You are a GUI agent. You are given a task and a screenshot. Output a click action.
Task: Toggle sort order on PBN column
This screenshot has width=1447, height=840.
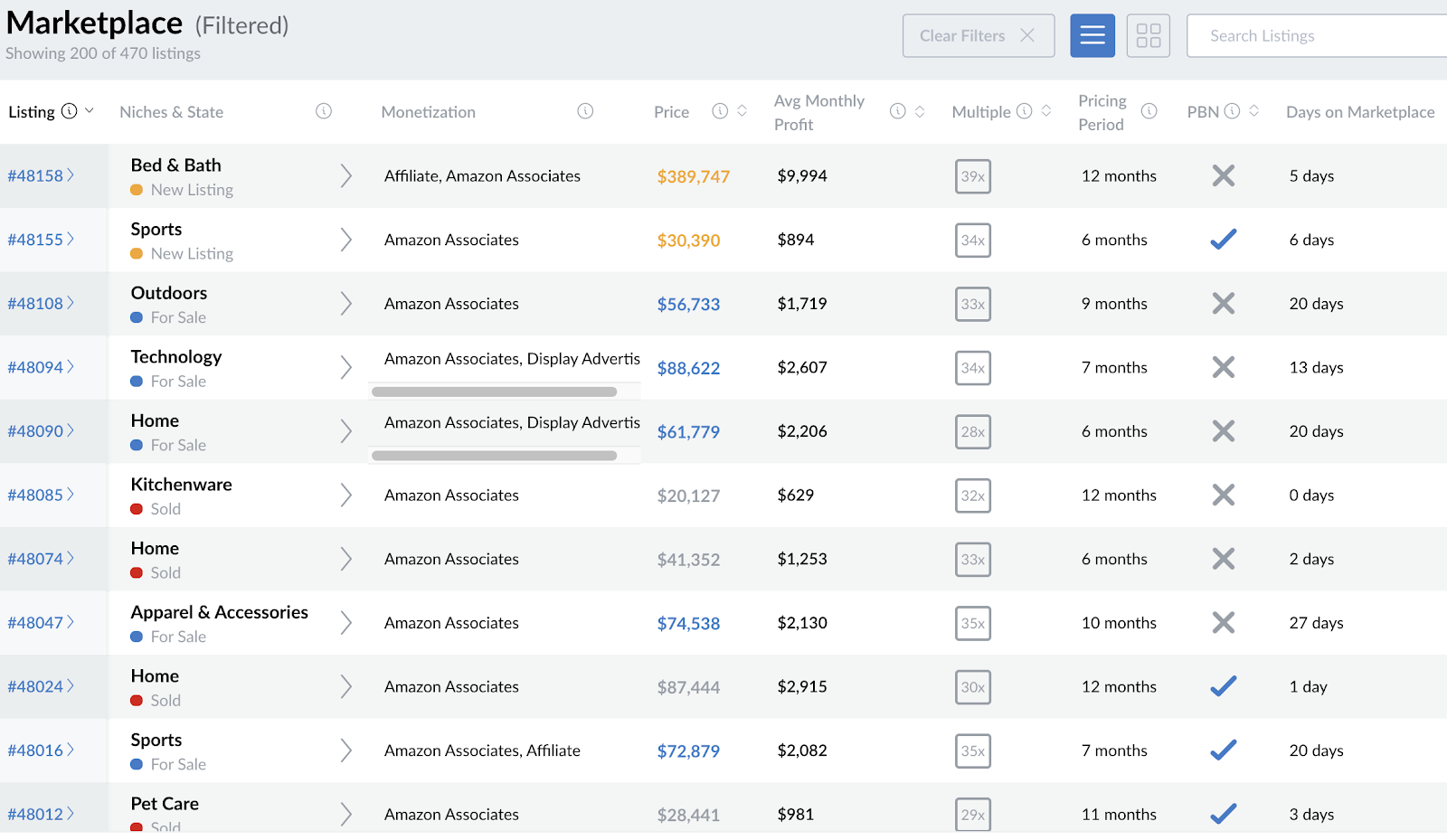pos(1253,111)
